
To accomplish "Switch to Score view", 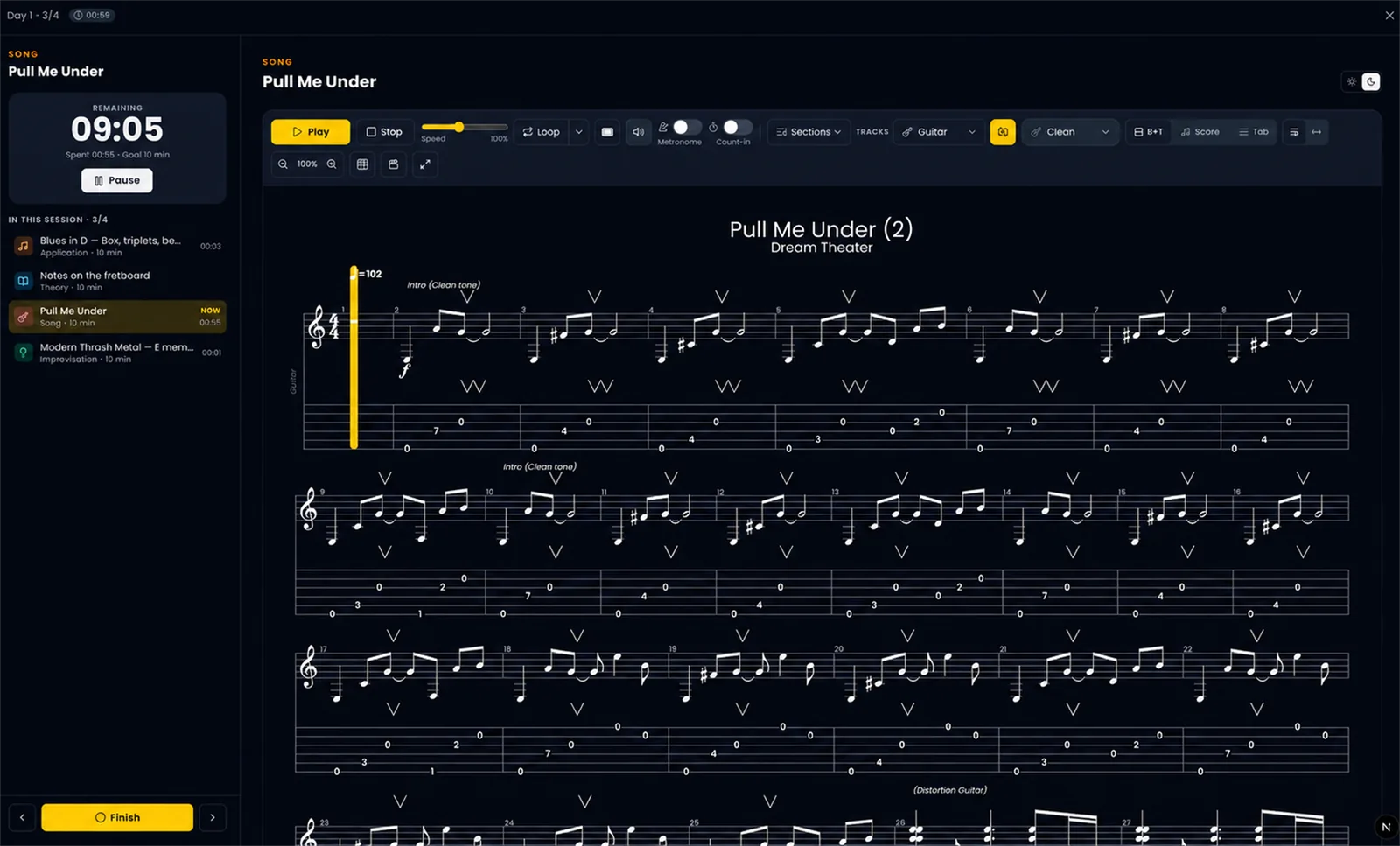I will coord(1200,132).
